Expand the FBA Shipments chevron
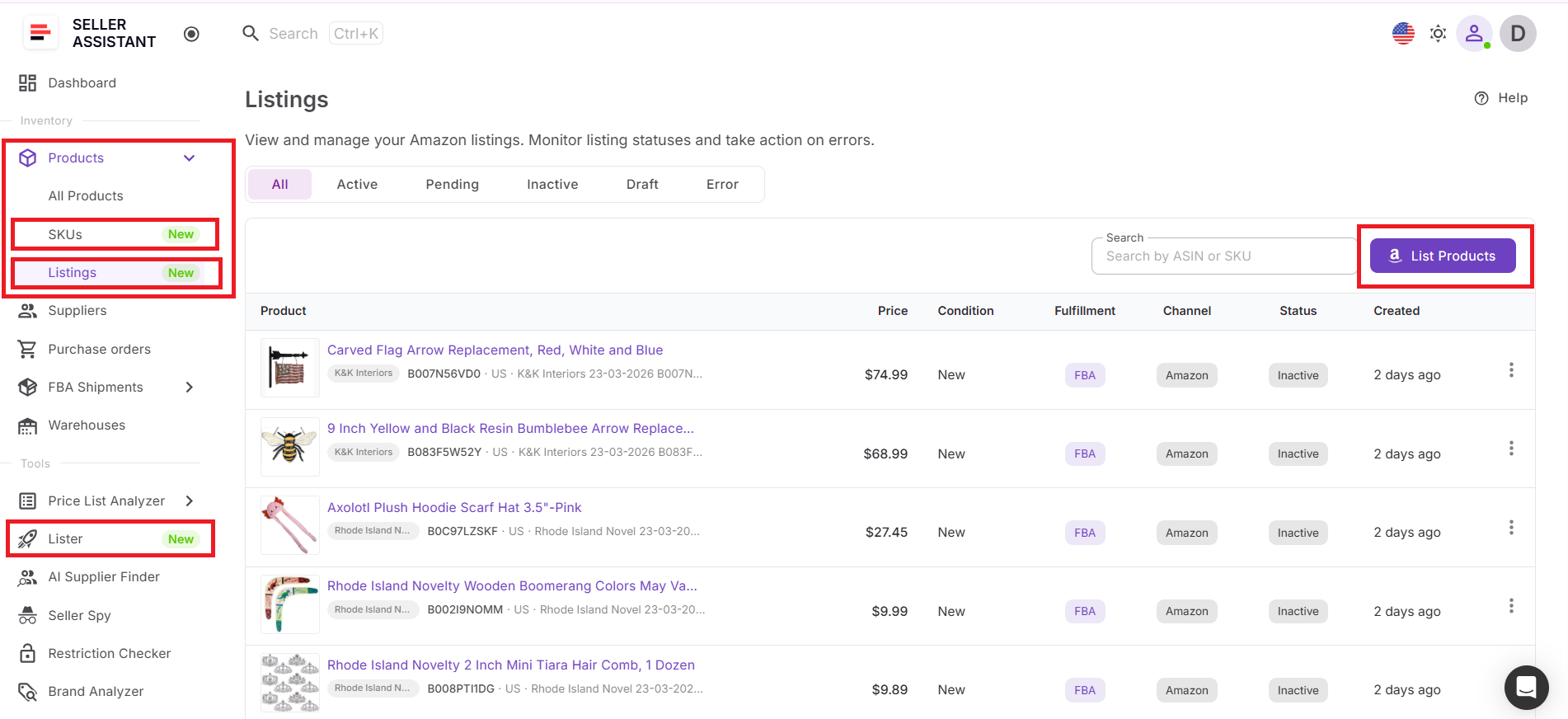This screenshot has height=719, width=1568. coord(189,387)
